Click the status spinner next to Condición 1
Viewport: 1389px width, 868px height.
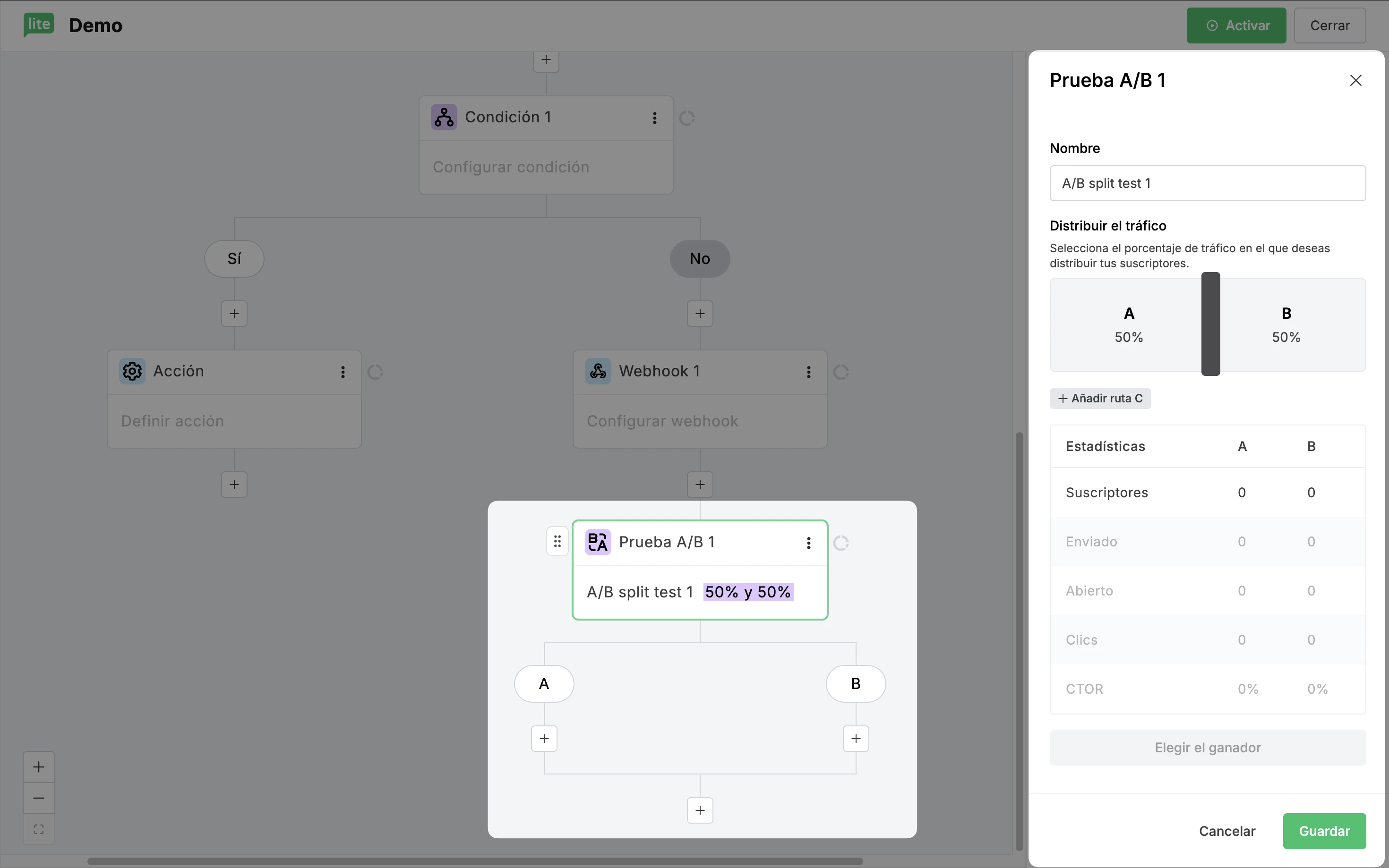(x=687, y=118)
